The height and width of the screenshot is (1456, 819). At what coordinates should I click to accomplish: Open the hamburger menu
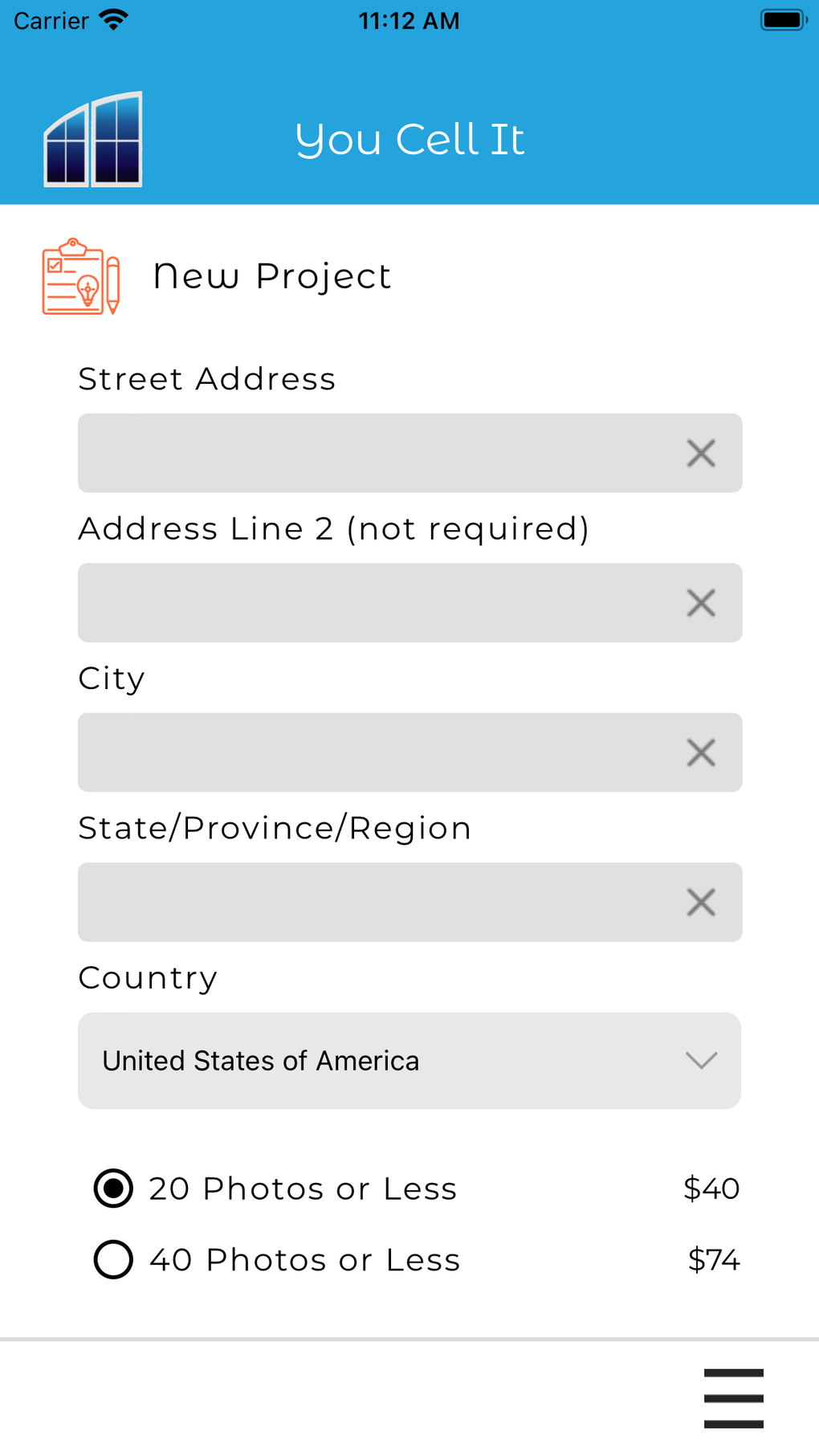point(733,1398)
